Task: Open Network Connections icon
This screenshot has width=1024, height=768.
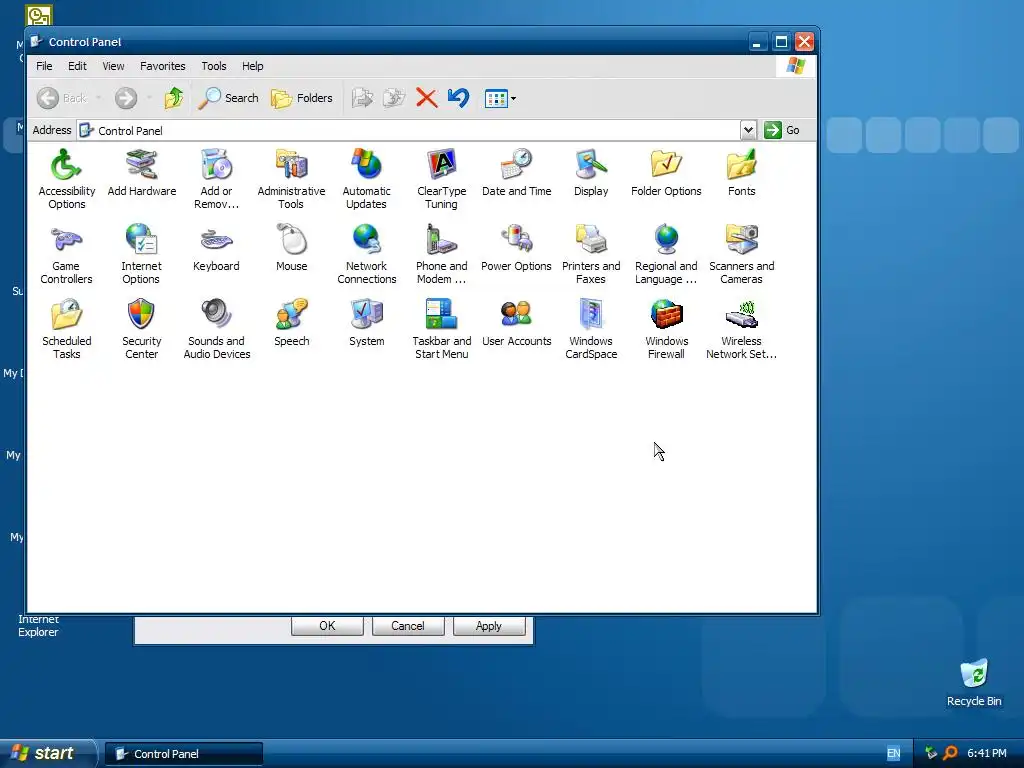Action: point(366,253)
